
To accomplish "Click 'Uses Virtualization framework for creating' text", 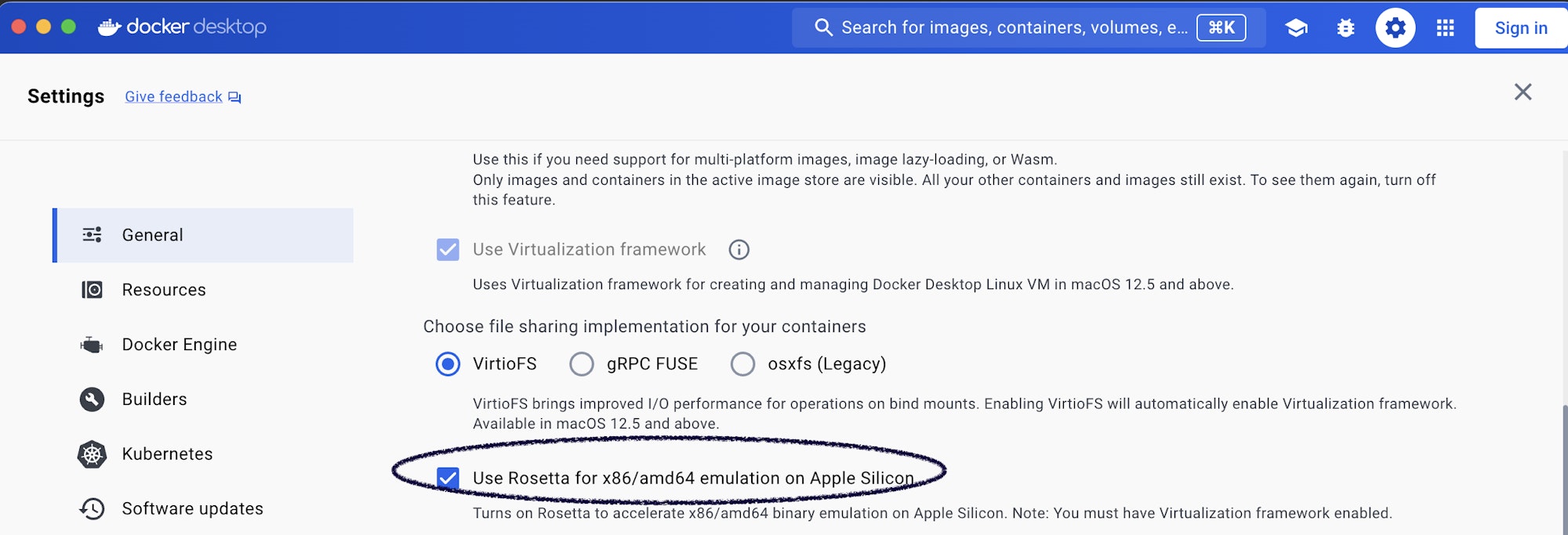I will (x=853, y=285).
